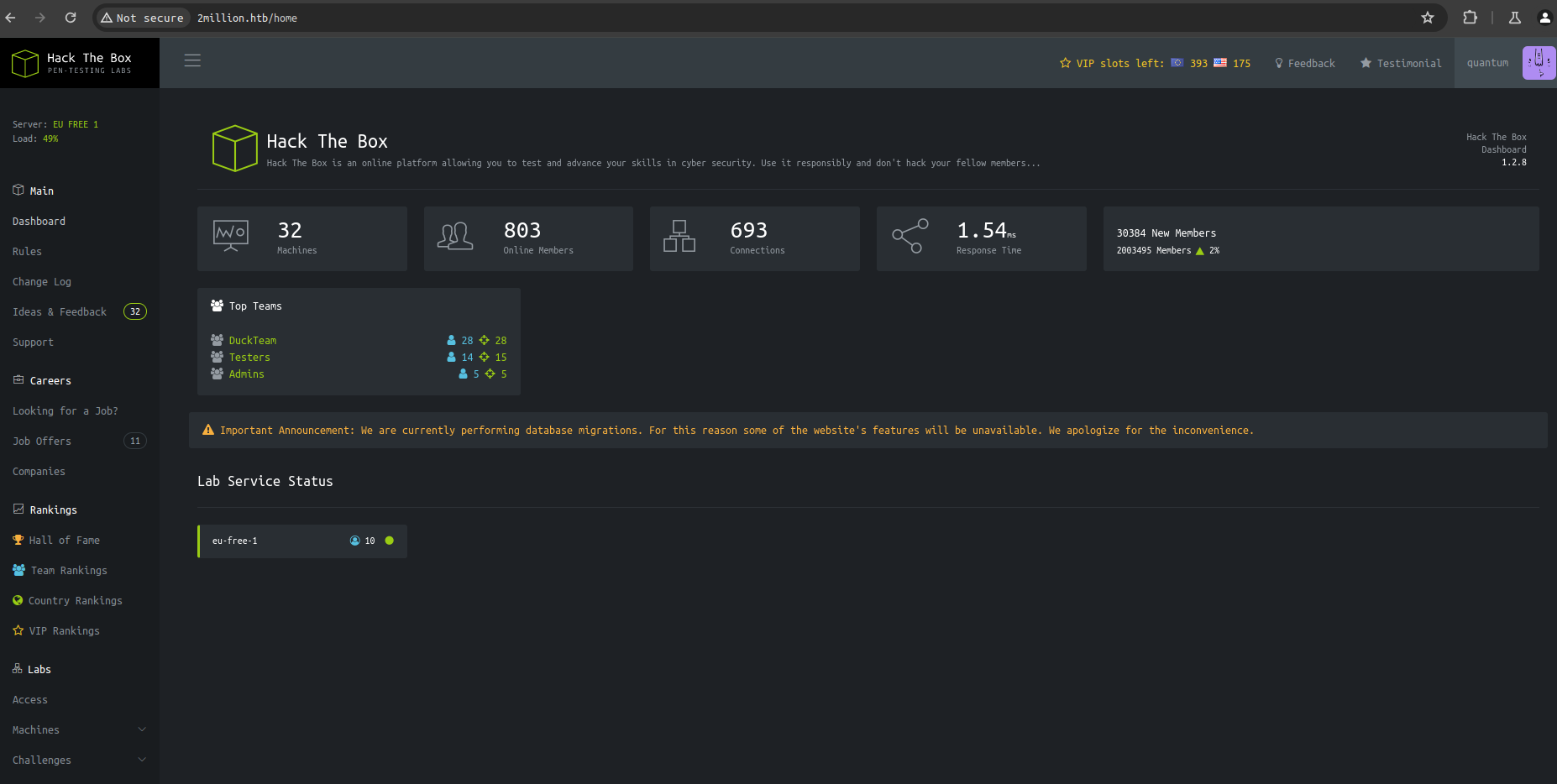Image resolution: width=1557 pixels, height=784 pixels.
Task: Click the eu-free-1 green status indicator
Action: click(389, 541)
